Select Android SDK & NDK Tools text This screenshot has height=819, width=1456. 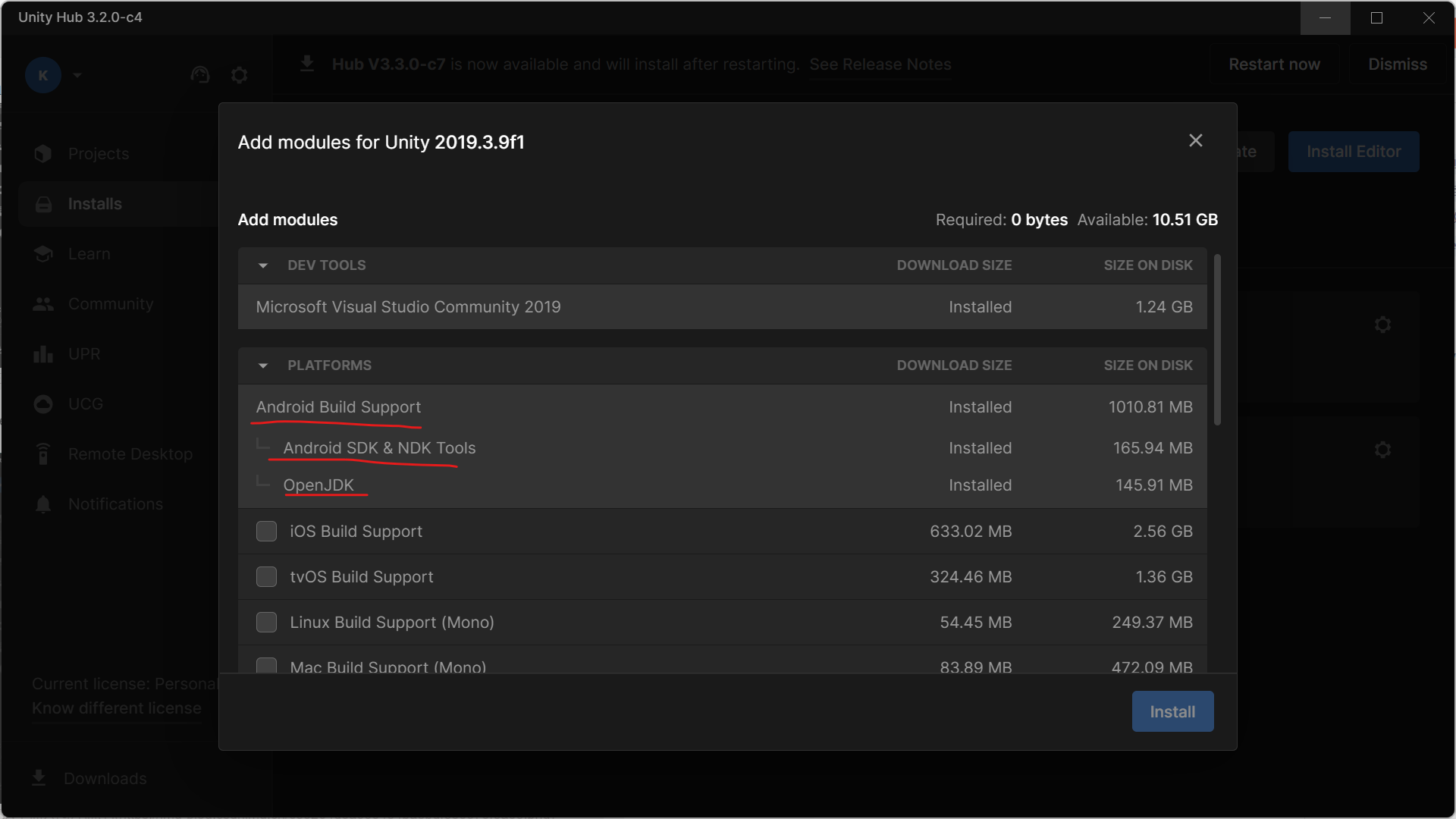click(379, 448)
